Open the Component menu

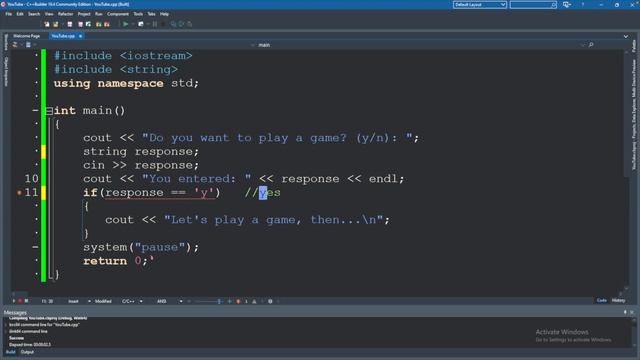(x=118, y=14)
